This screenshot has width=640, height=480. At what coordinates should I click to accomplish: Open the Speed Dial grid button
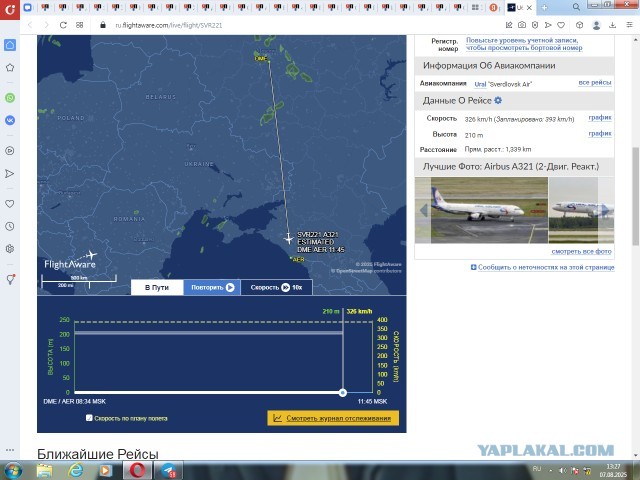pos(79,25)
